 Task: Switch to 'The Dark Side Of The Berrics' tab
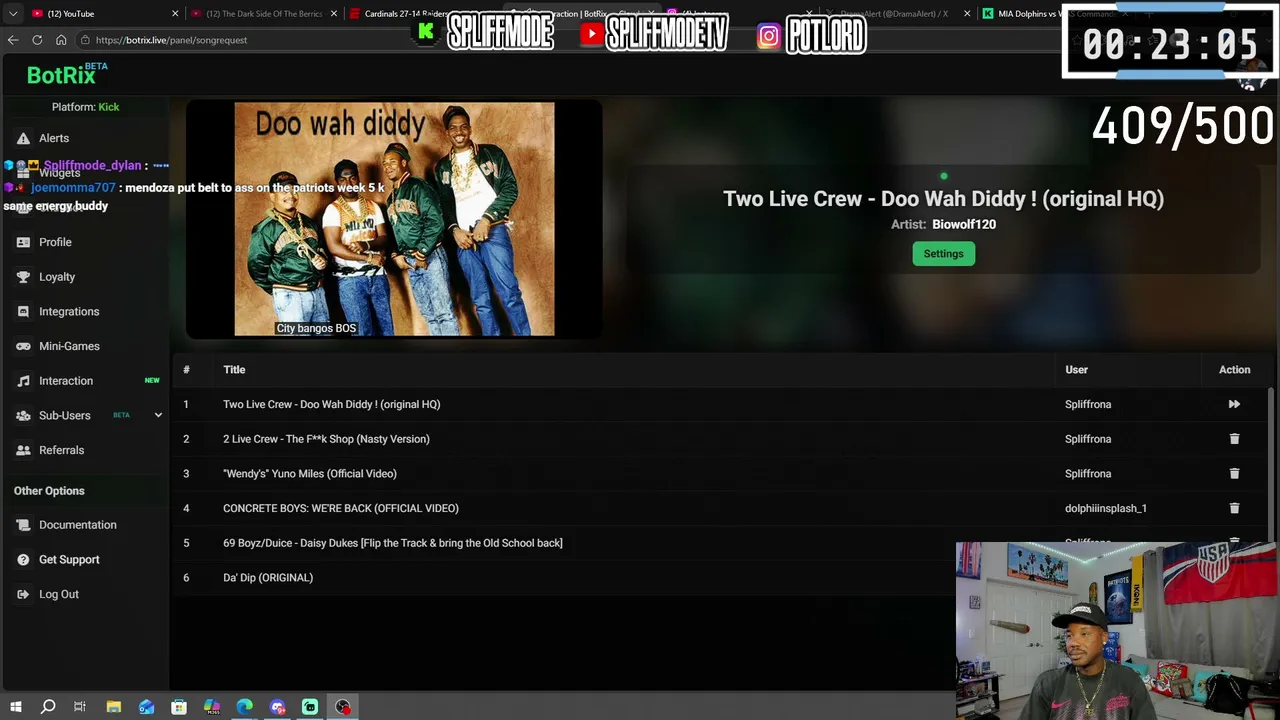click(263, 14)
